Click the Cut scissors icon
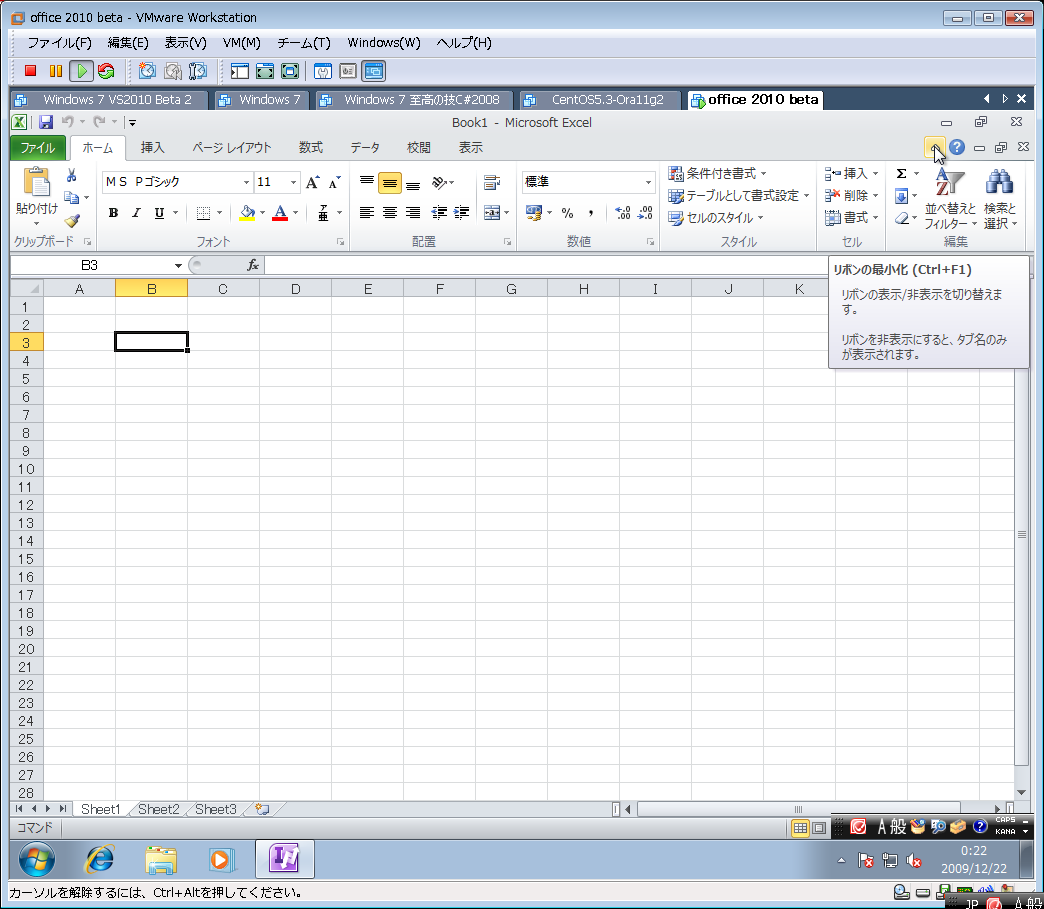 [x=71, y=176]
